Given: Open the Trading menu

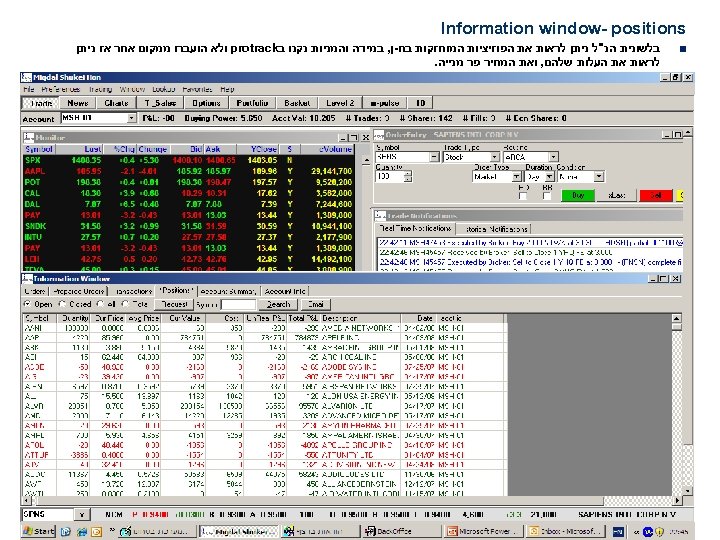Looking at the screenshot, I should [x=100, y=89].
